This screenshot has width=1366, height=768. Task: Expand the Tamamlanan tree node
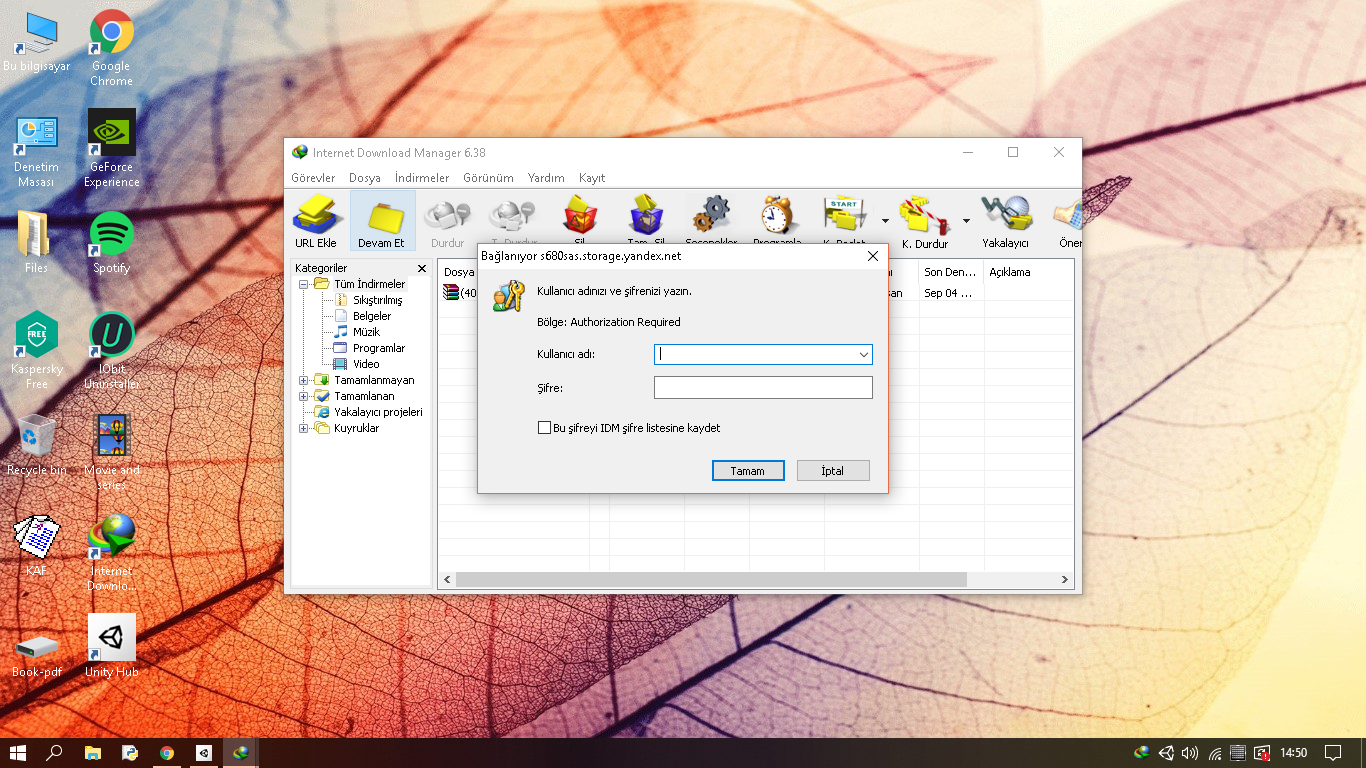pos(304,396)
